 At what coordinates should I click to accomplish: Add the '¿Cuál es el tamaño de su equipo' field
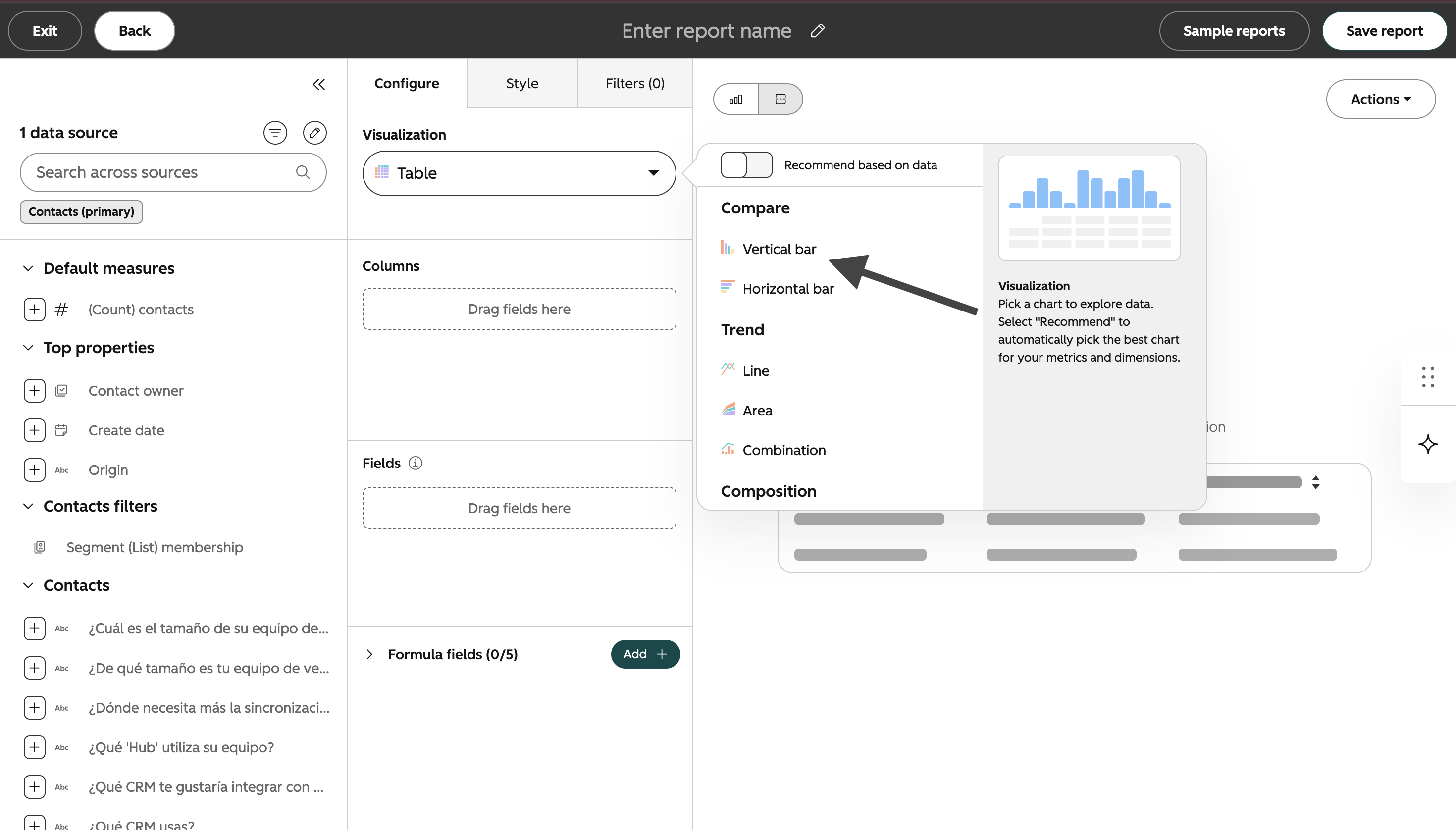click(x=35, y=628)
